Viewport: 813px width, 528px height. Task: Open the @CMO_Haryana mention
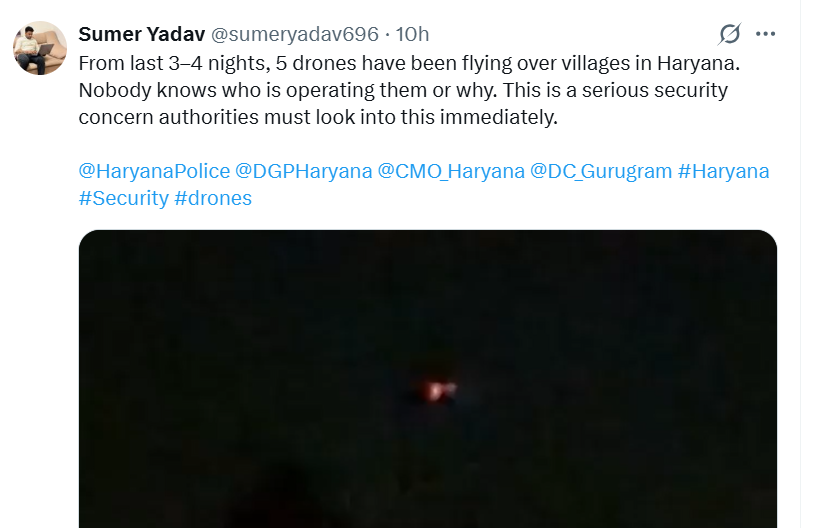click(451, 171)
